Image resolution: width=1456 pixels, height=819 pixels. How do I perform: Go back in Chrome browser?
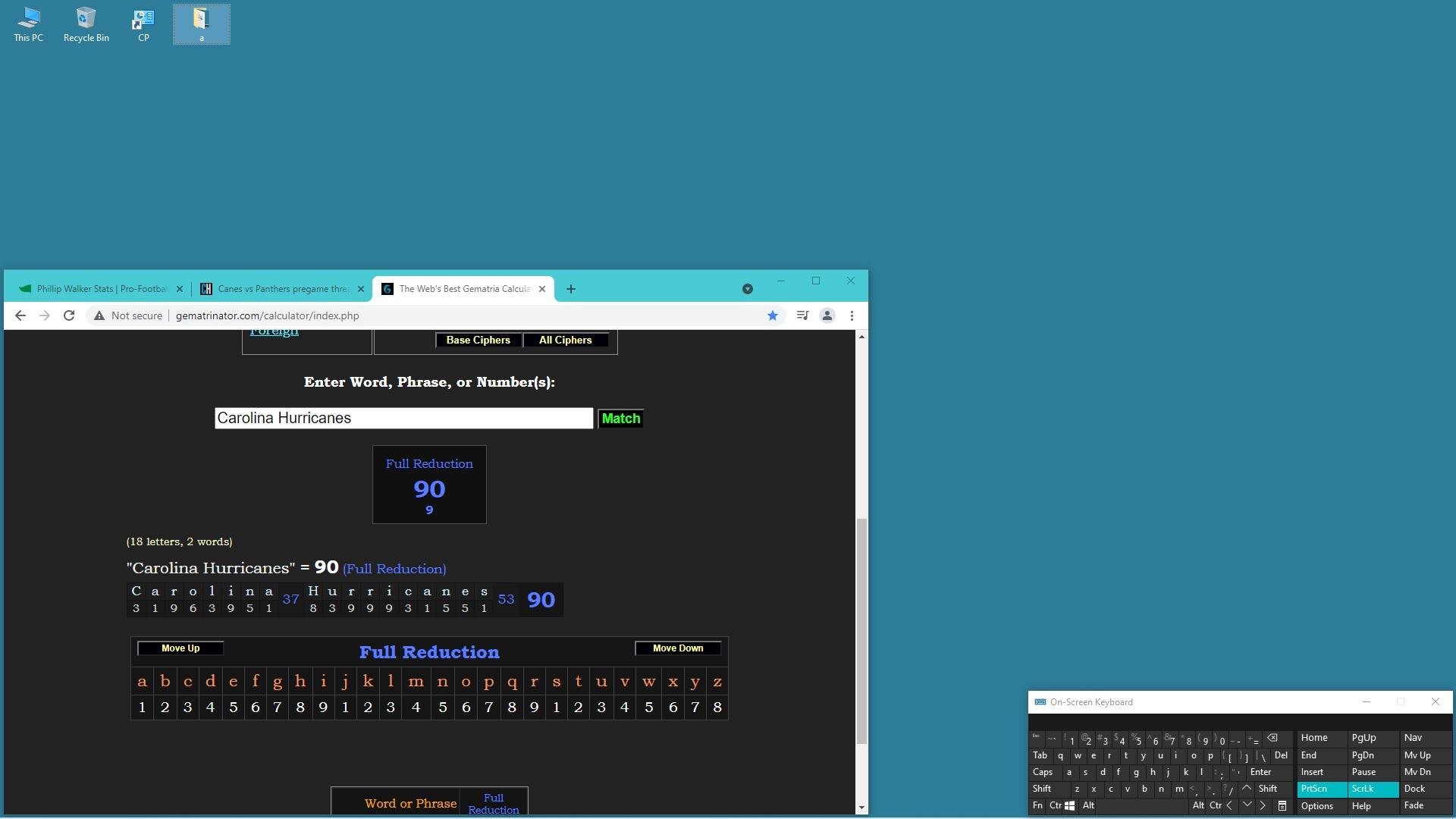pyautogui.click(x=20, y=315)
